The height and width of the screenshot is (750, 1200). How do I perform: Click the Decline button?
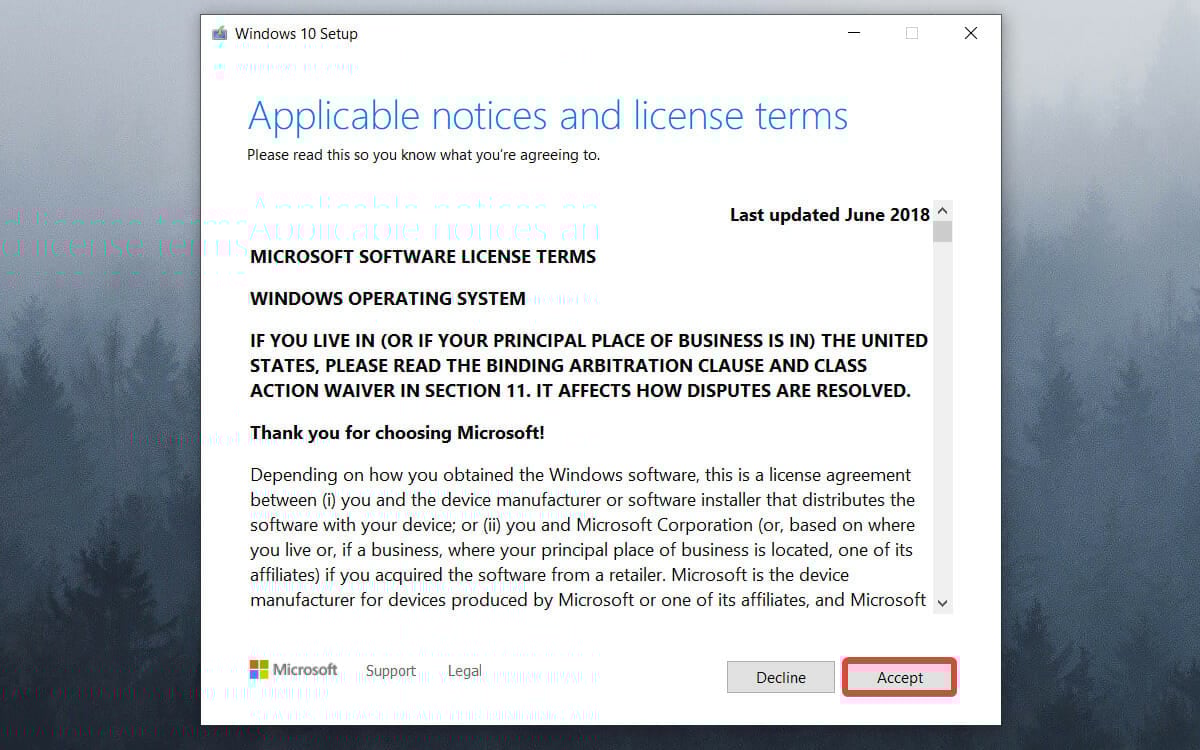781,677
